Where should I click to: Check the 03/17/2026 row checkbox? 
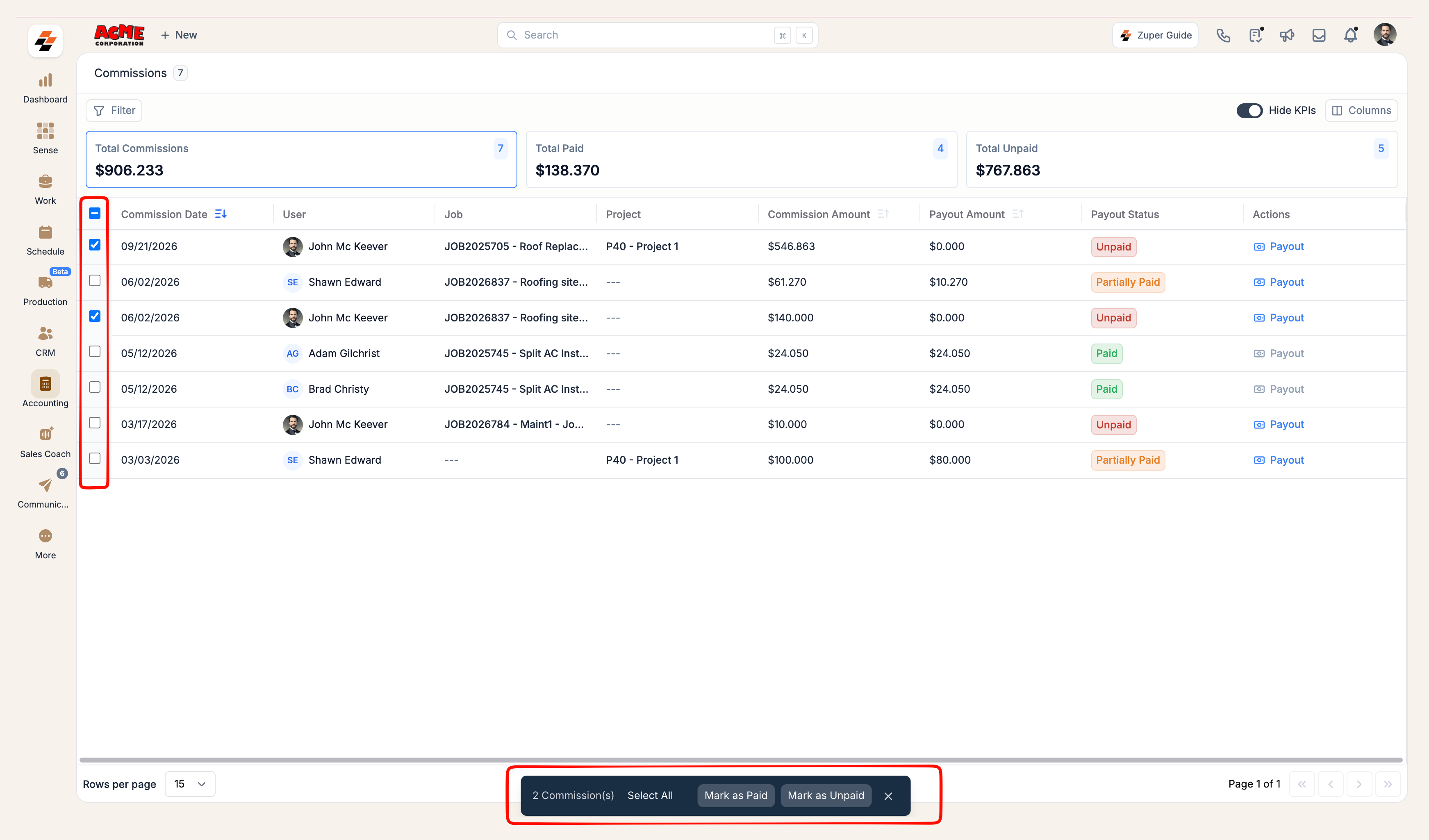coord(95,423)
